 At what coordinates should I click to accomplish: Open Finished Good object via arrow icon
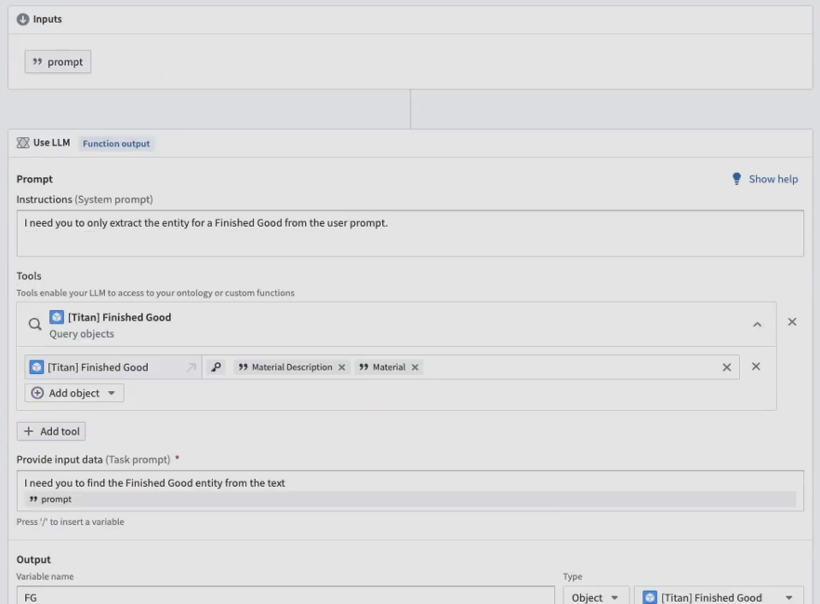pos(191,368)
